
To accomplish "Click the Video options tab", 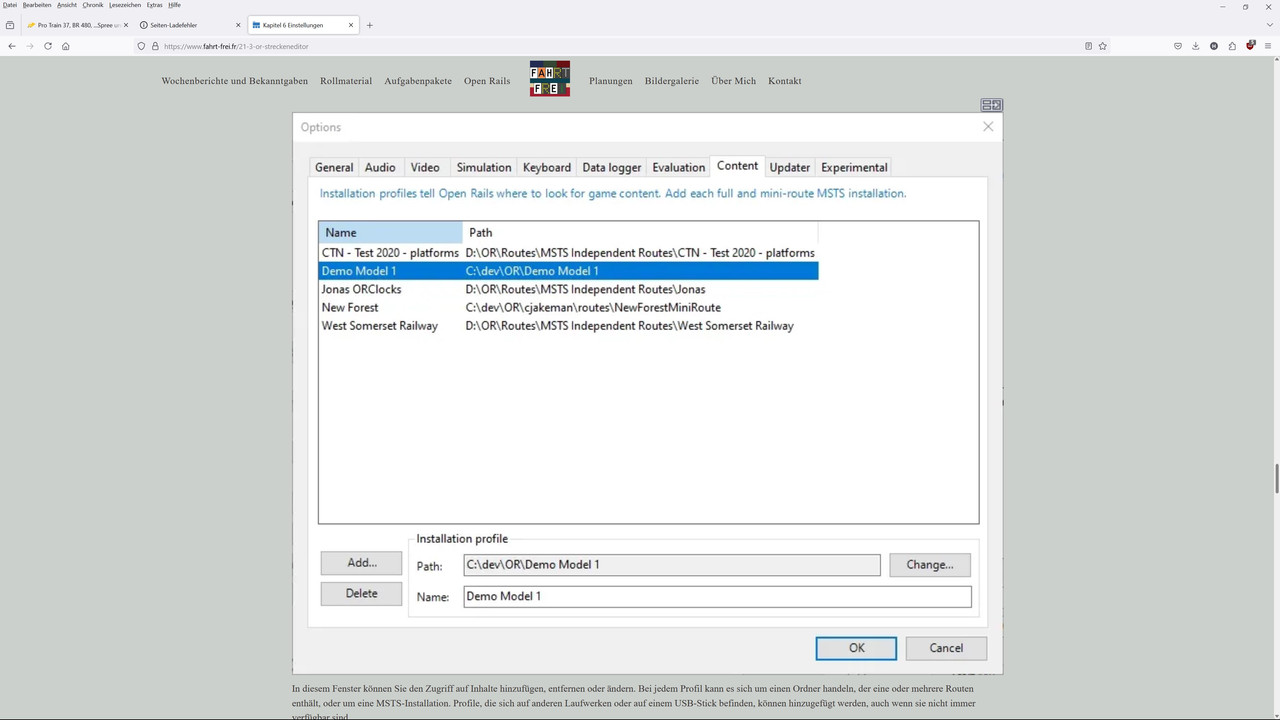I will (425, 168).
